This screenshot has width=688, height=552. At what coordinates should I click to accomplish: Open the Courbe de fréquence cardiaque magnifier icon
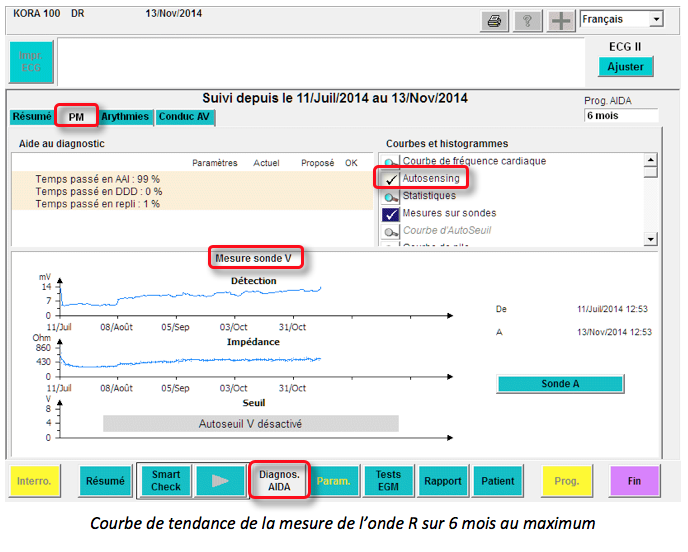tap(391, 163)
